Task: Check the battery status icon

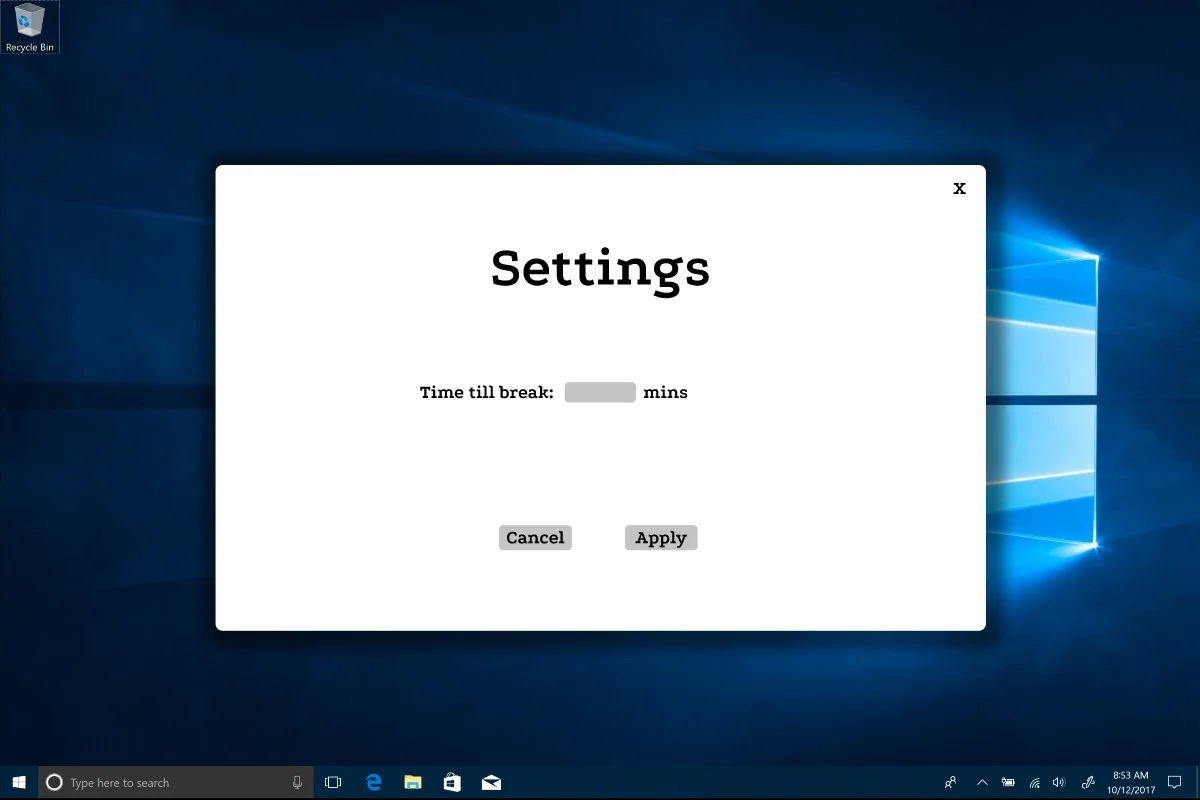Action: click(x=1008, y=783)
